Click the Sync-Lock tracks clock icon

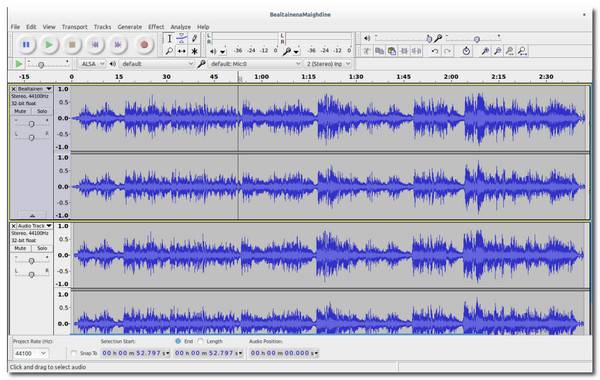click(466, 51)
